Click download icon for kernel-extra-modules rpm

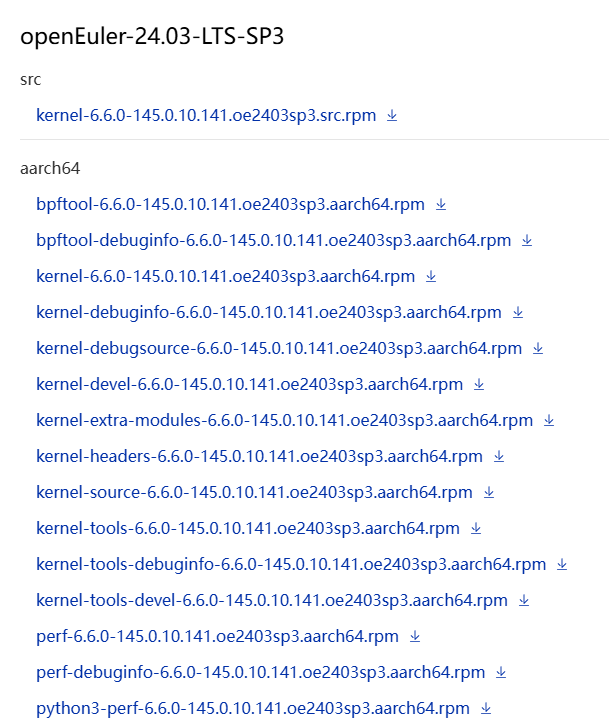[x=549, y=421]
